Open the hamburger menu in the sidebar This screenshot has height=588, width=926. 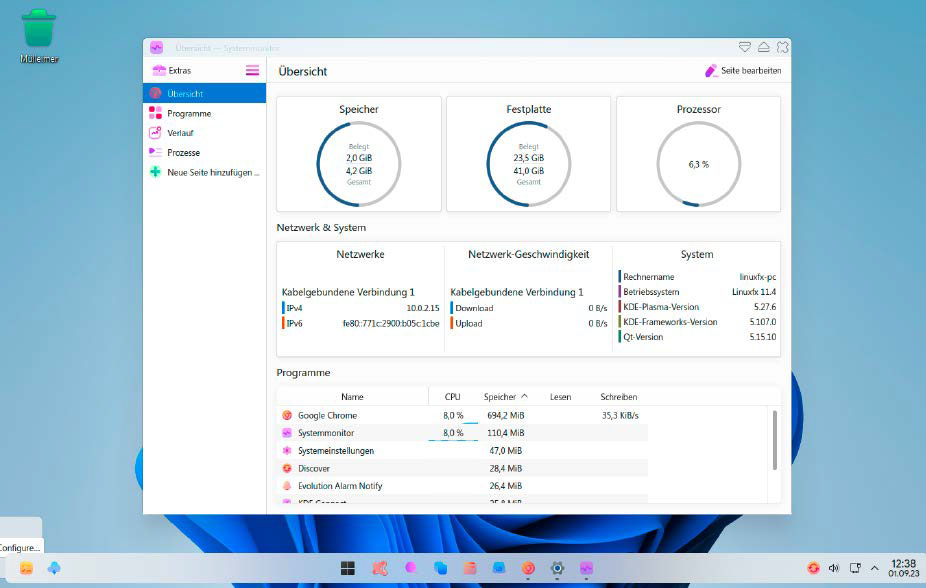252,71
